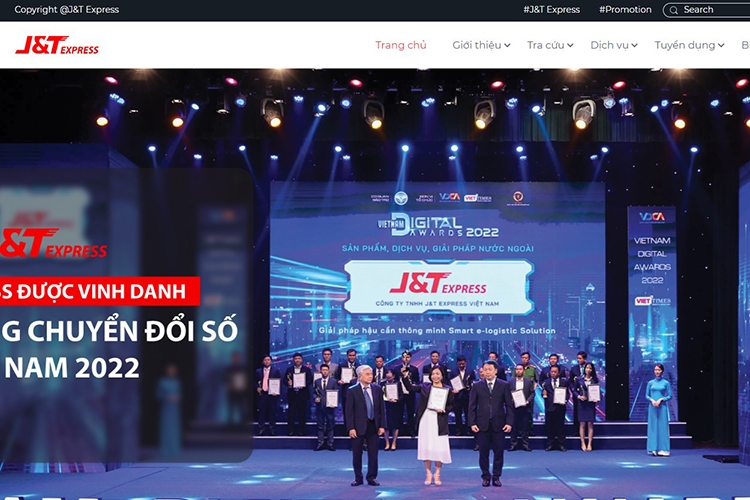Expand the Tra cứu chevron arrow
Image resolution: width=750 pixels, height=500 pixels.
pyautogui.click(x=570, y=45)
